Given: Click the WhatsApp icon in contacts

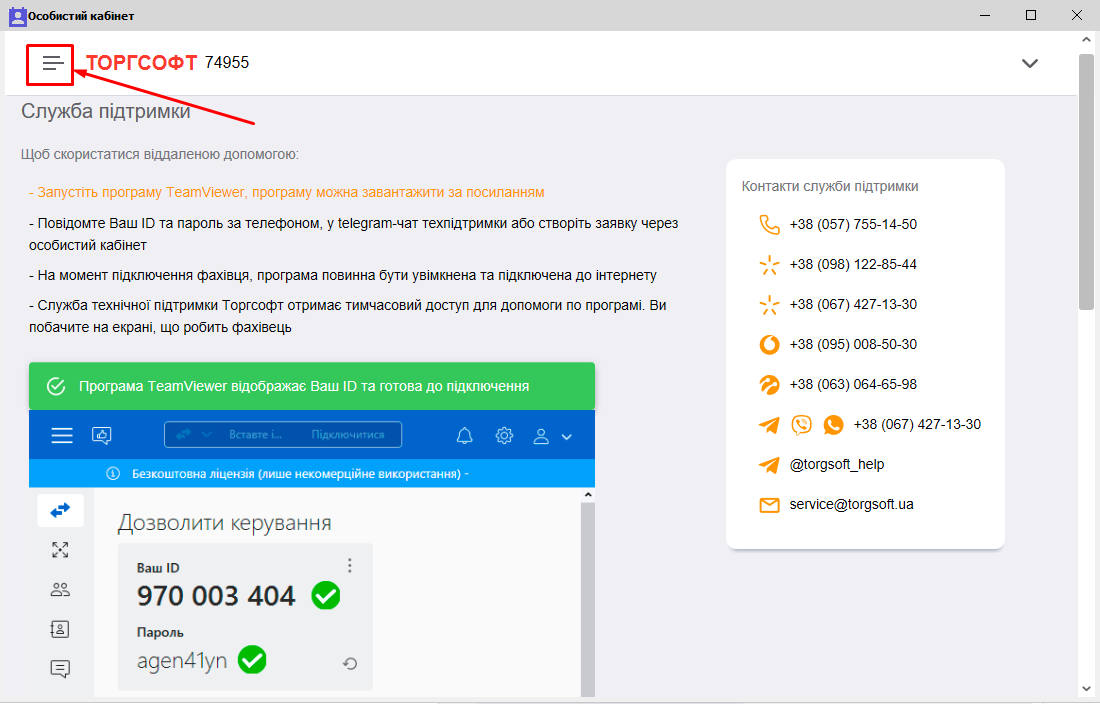Looking at the screenshot, I should pyautogui.click(x=833, y=425).
